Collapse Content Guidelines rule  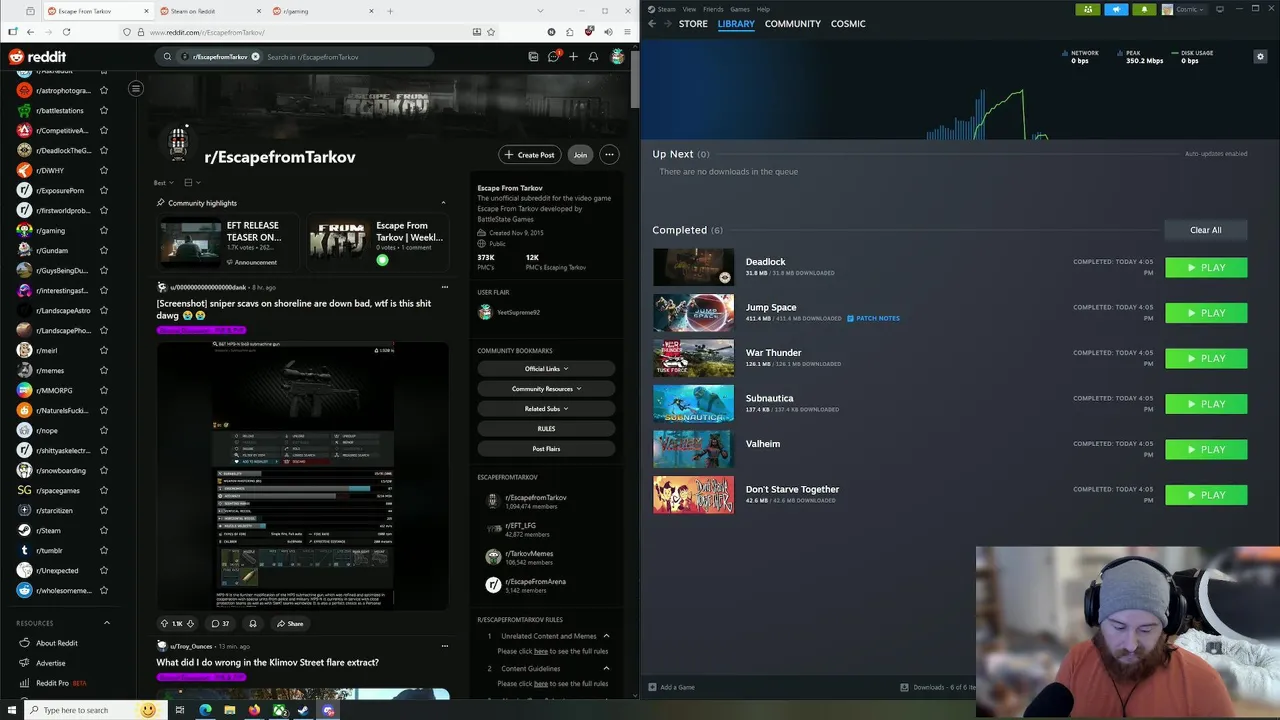pyautogui.click(x=606, y=668)
